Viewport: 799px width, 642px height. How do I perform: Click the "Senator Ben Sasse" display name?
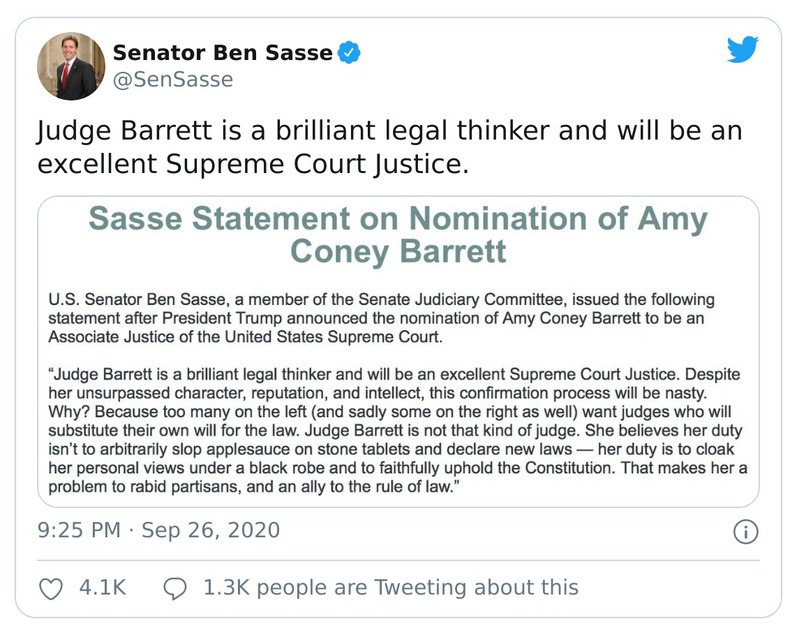point(222,52)
